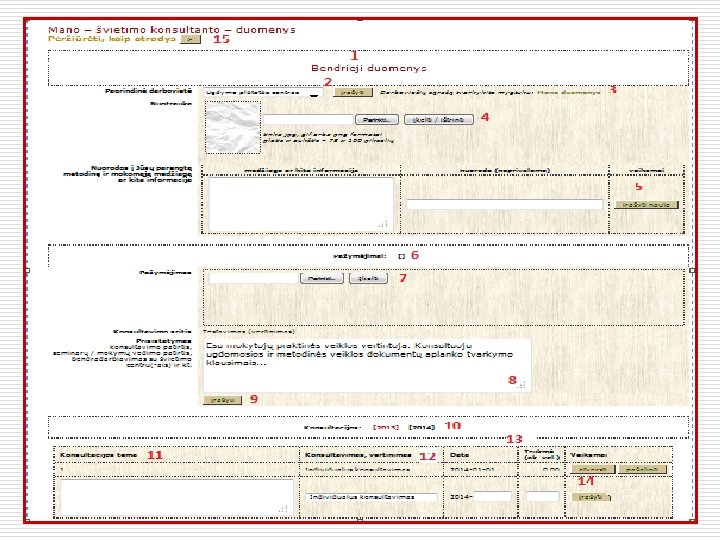Click the Data column header

pos(459,455)
